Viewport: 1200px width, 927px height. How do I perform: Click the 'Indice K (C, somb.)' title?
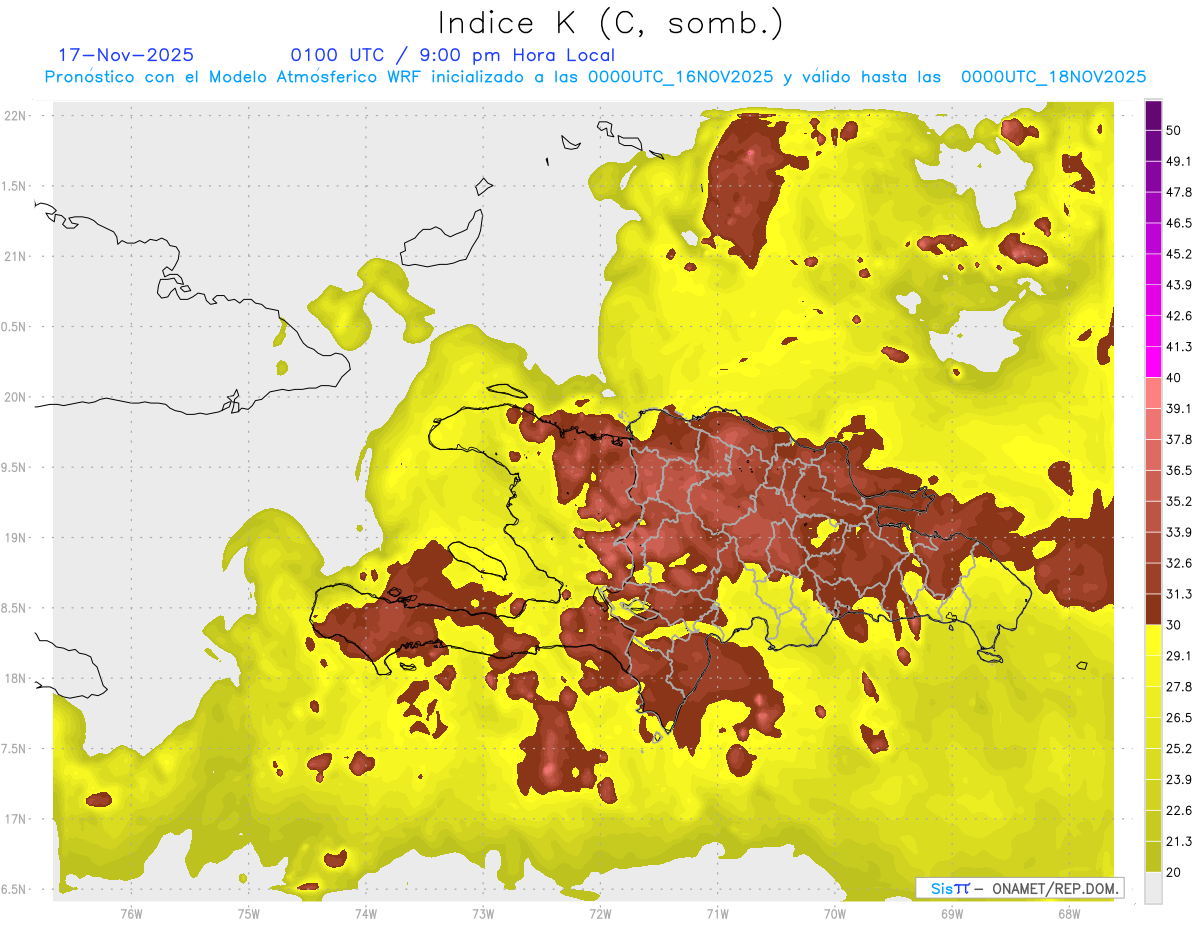611,23
